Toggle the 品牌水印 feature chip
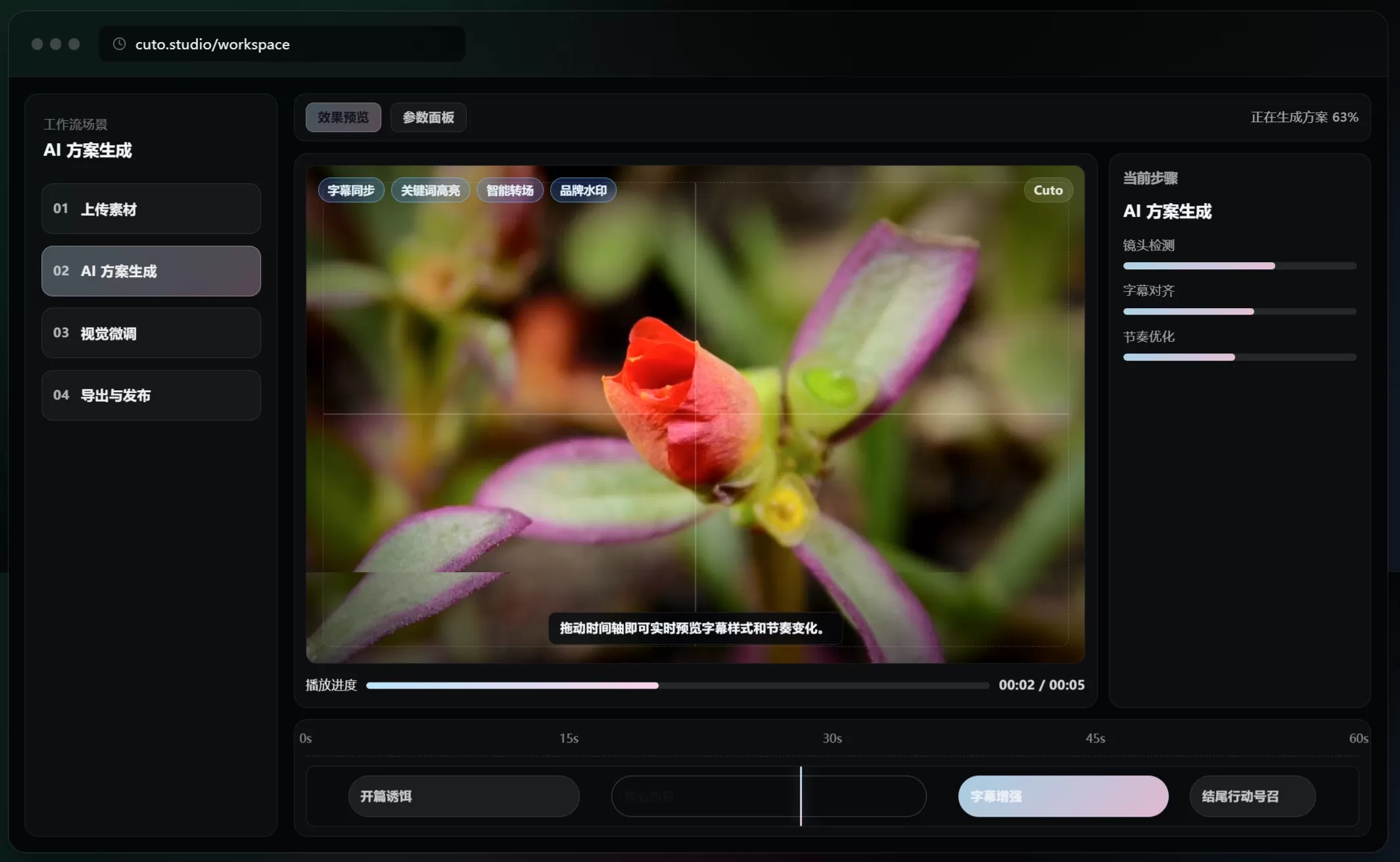This screenshot has width=1400, height=862. 583,191
